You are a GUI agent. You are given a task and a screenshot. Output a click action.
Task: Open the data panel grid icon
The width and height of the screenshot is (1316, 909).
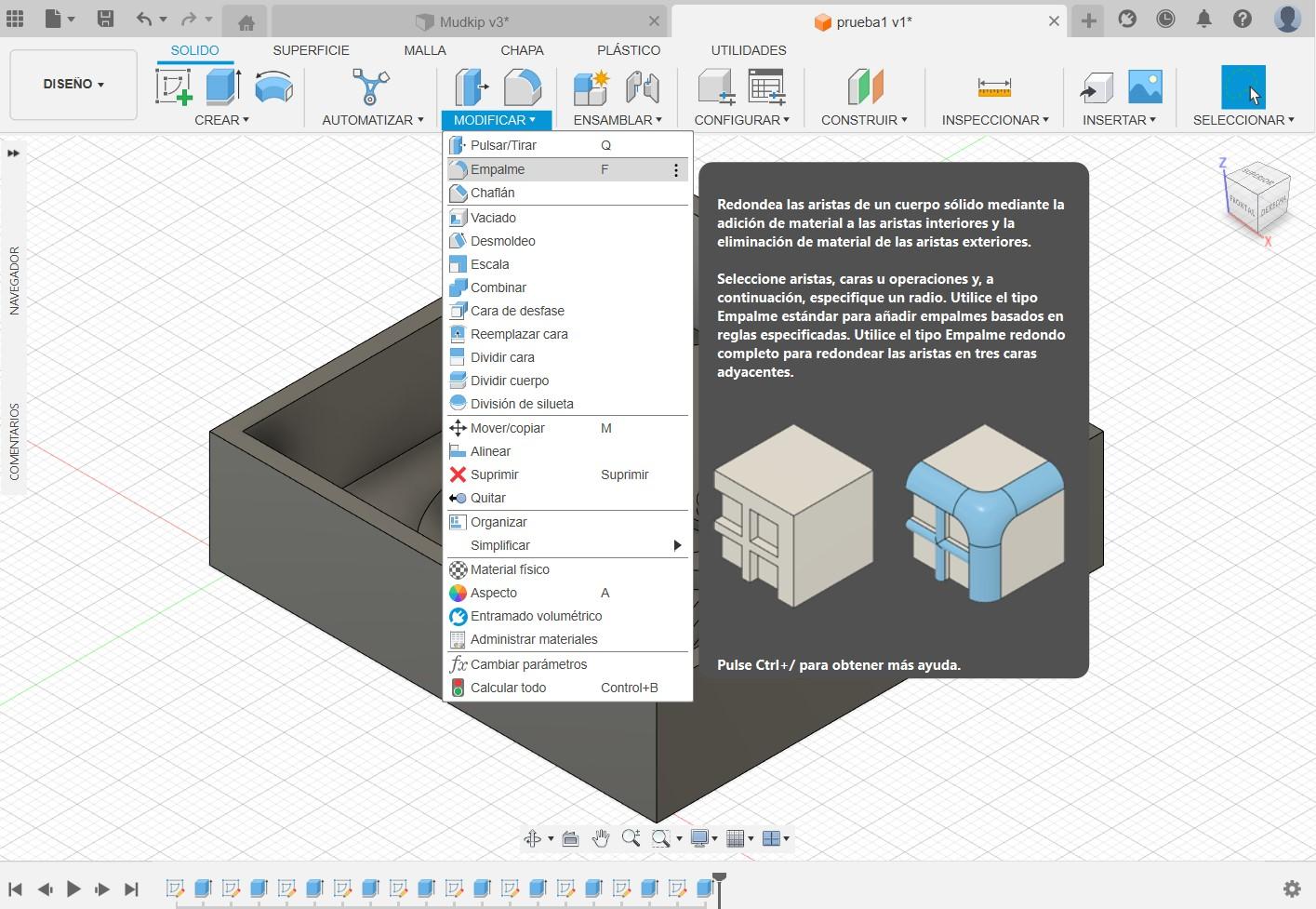pos(15,19)
